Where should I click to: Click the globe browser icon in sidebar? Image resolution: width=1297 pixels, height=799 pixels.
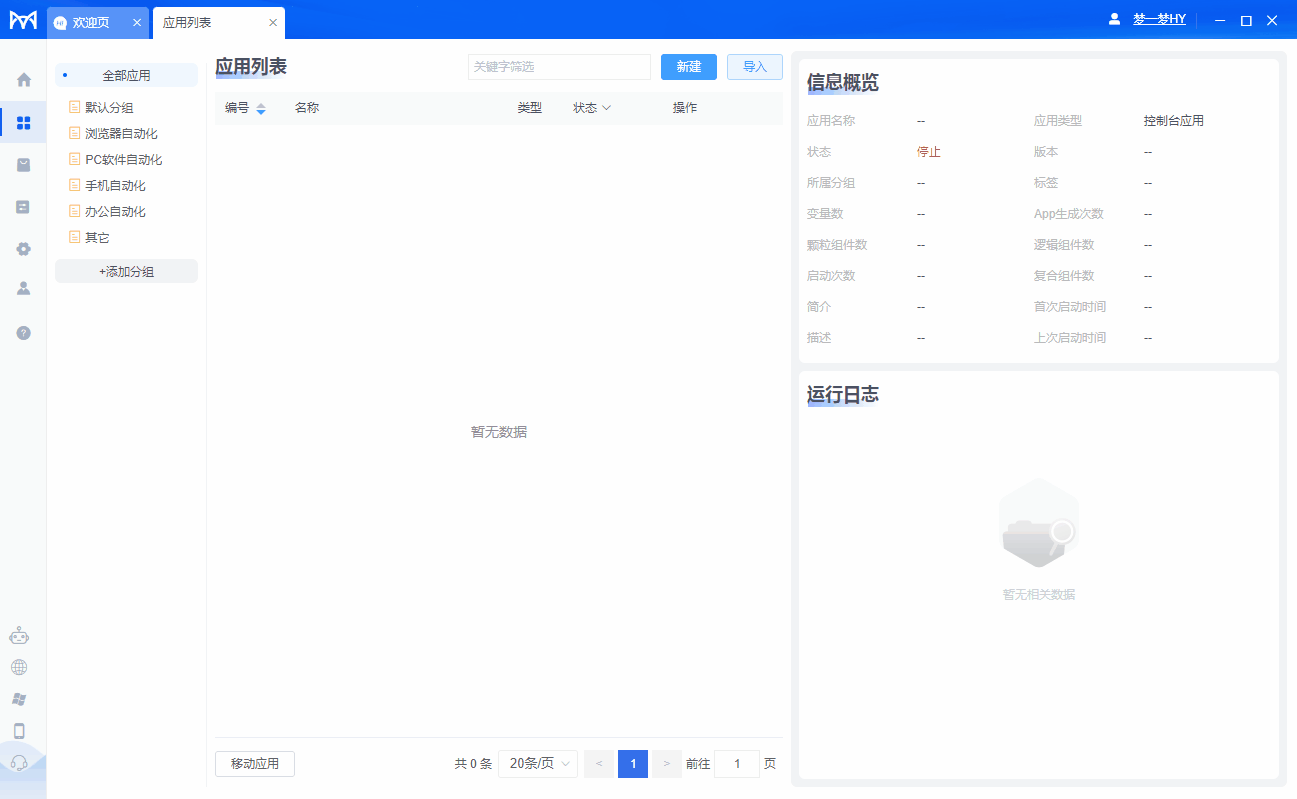click(x=19, y=667)
